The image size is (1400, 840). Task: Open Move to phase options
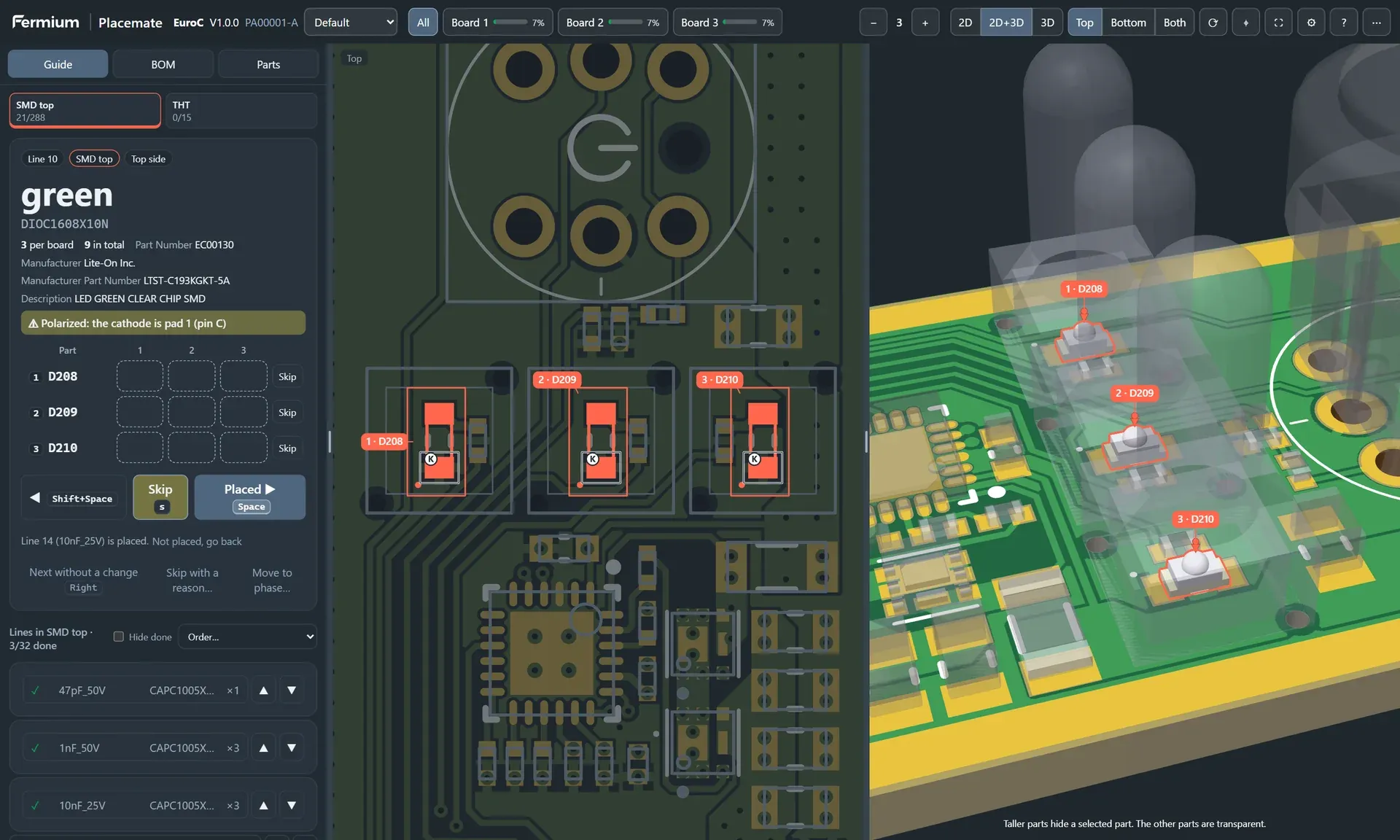click(272, 580)
